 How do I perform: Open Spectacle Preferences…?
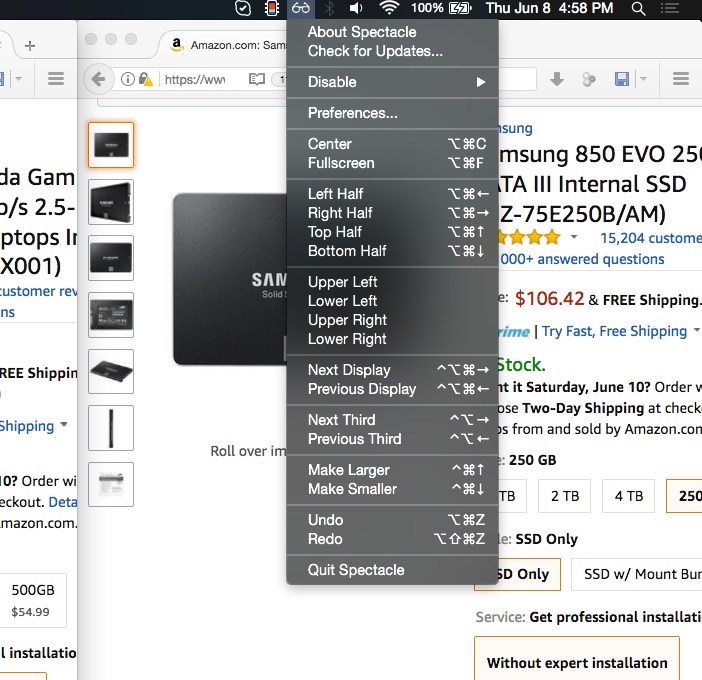pyautogui.click(x=392, y=113)
